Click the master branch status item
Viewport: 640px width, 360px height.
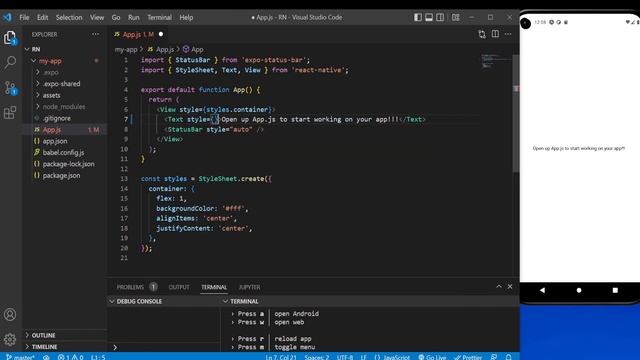[x=20, y=357]
